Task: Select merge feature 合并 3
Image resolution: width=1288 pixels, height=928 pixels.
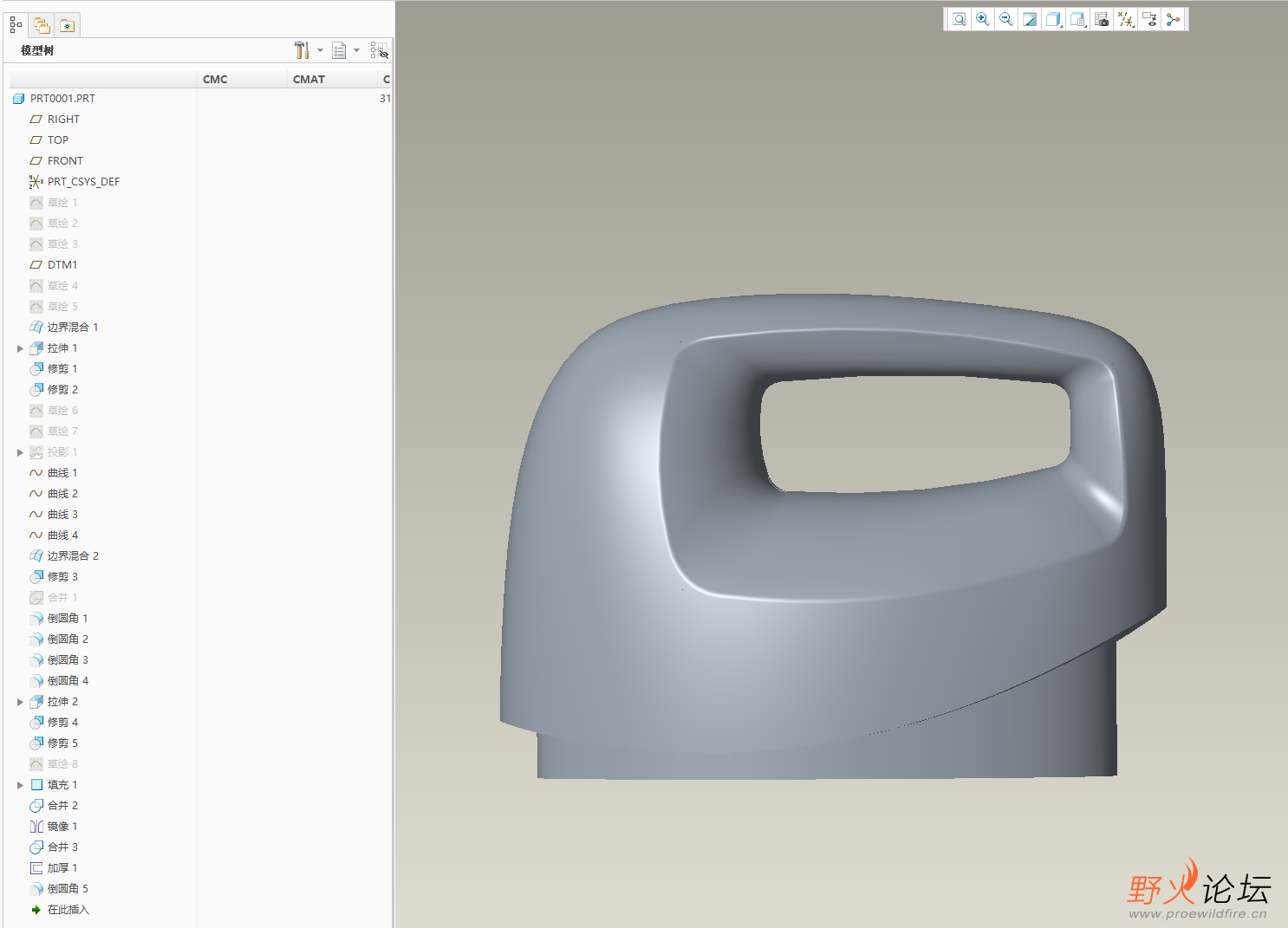Action: (x=62, y=847)
